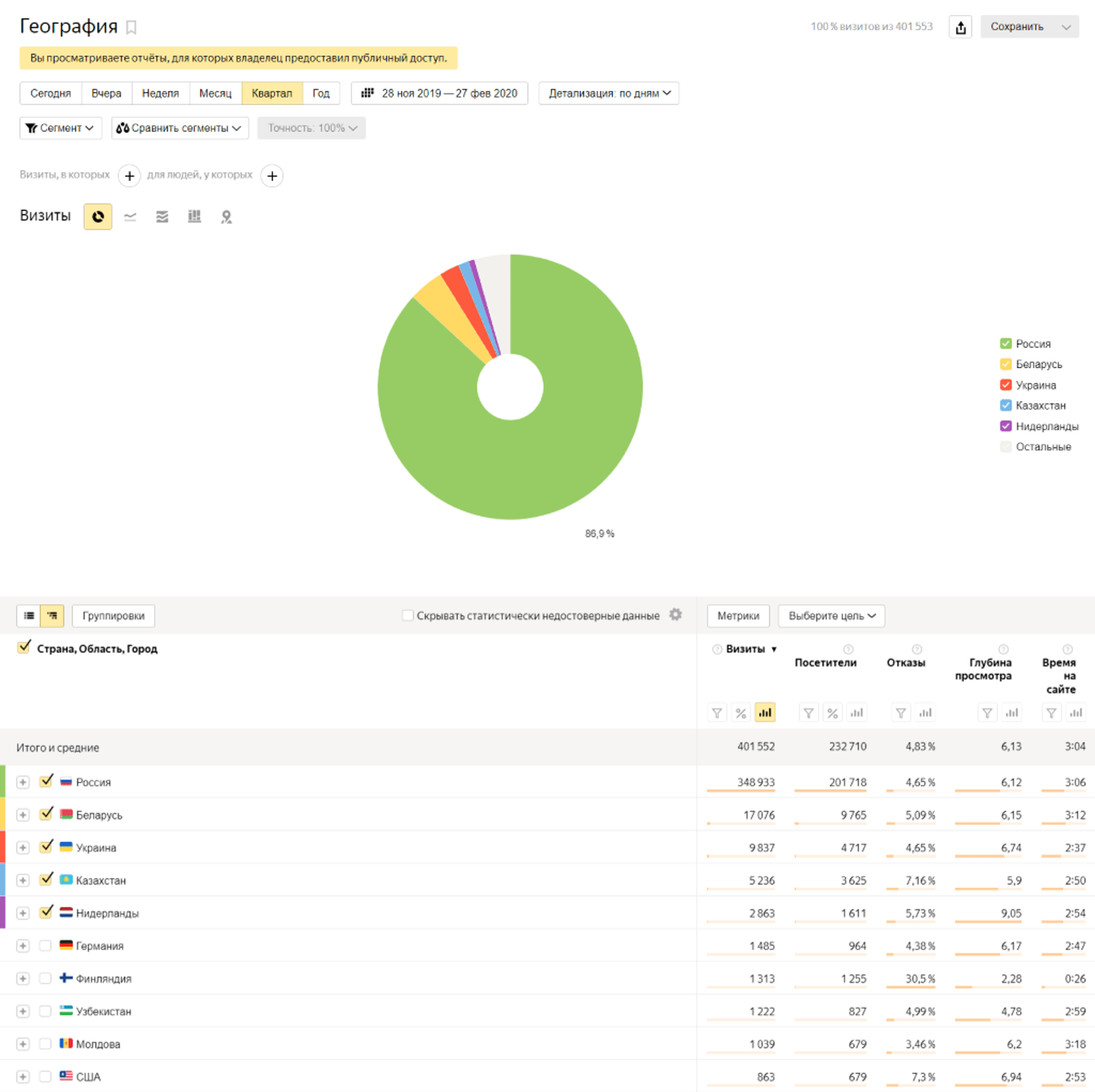Image resolution: width=1095 pixels, height=1092 pixels.
Task: Bookmark the География report
Action: (131, 27)
